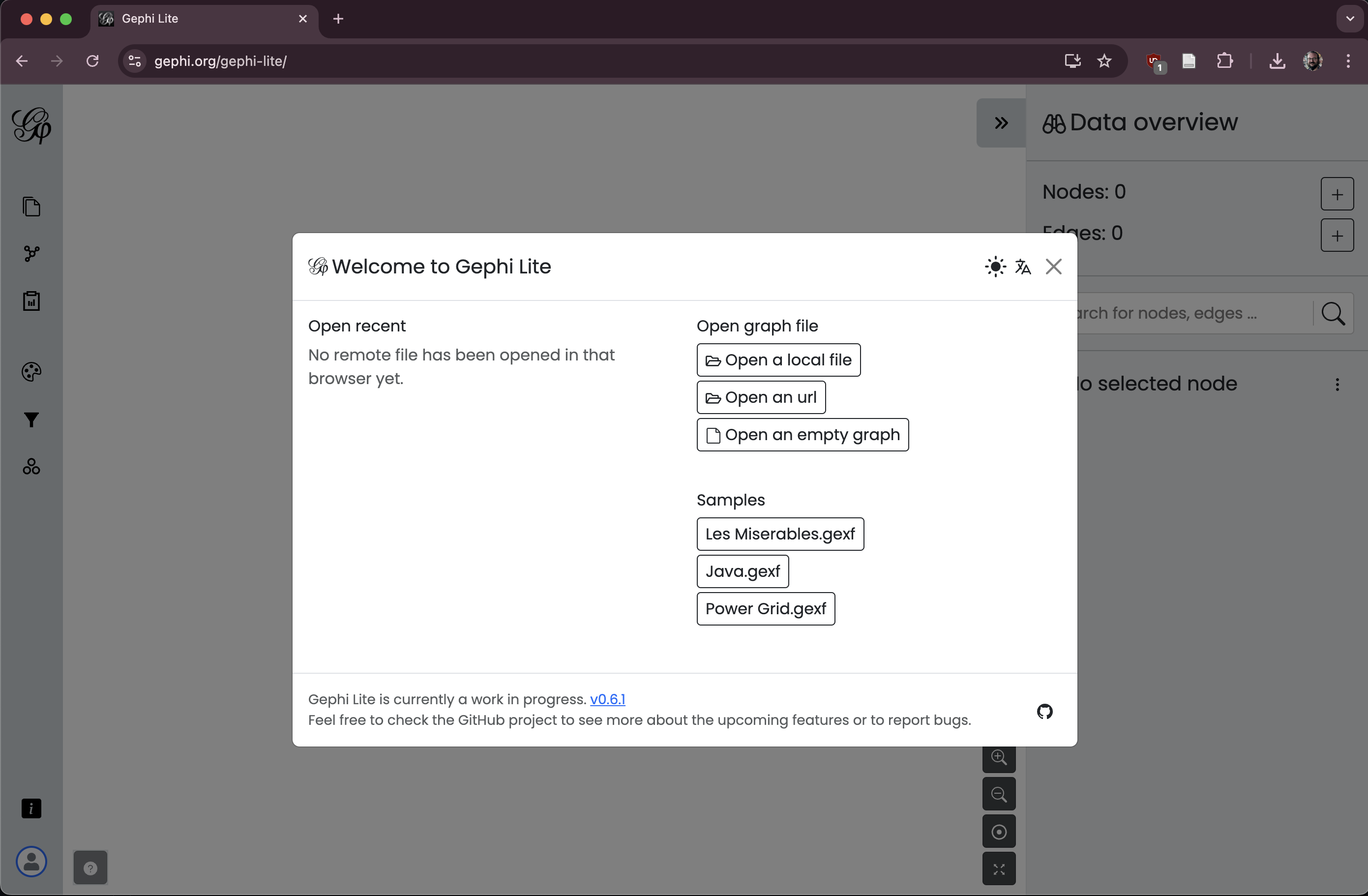Image resolution: width=1368 pixels, height=896 pixels.
Task: Click the uBlock shield extension icon
Action: click(x=1154, y=62)
